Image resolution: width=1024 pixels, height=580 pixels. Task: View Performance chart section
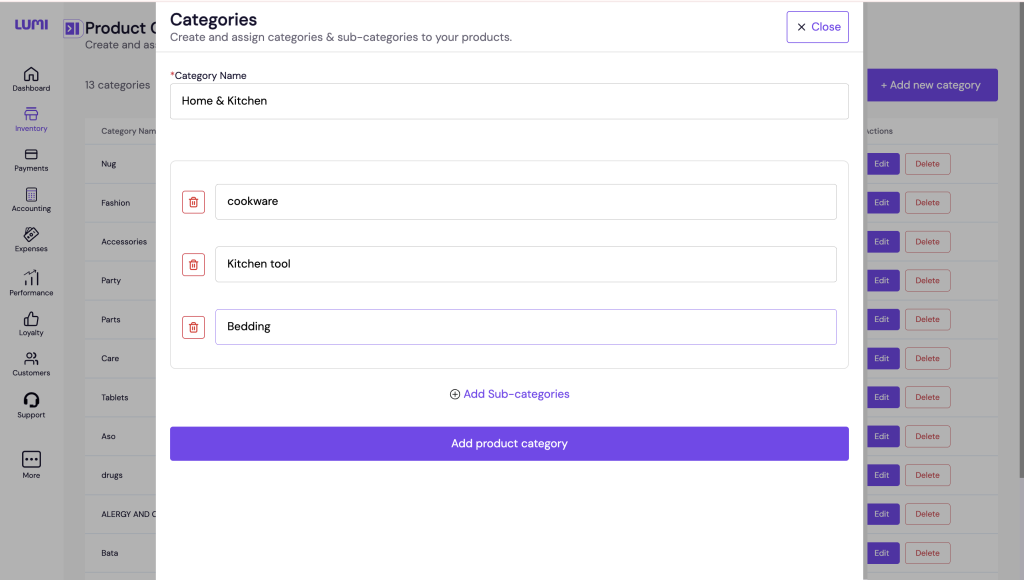pos(31,280)
